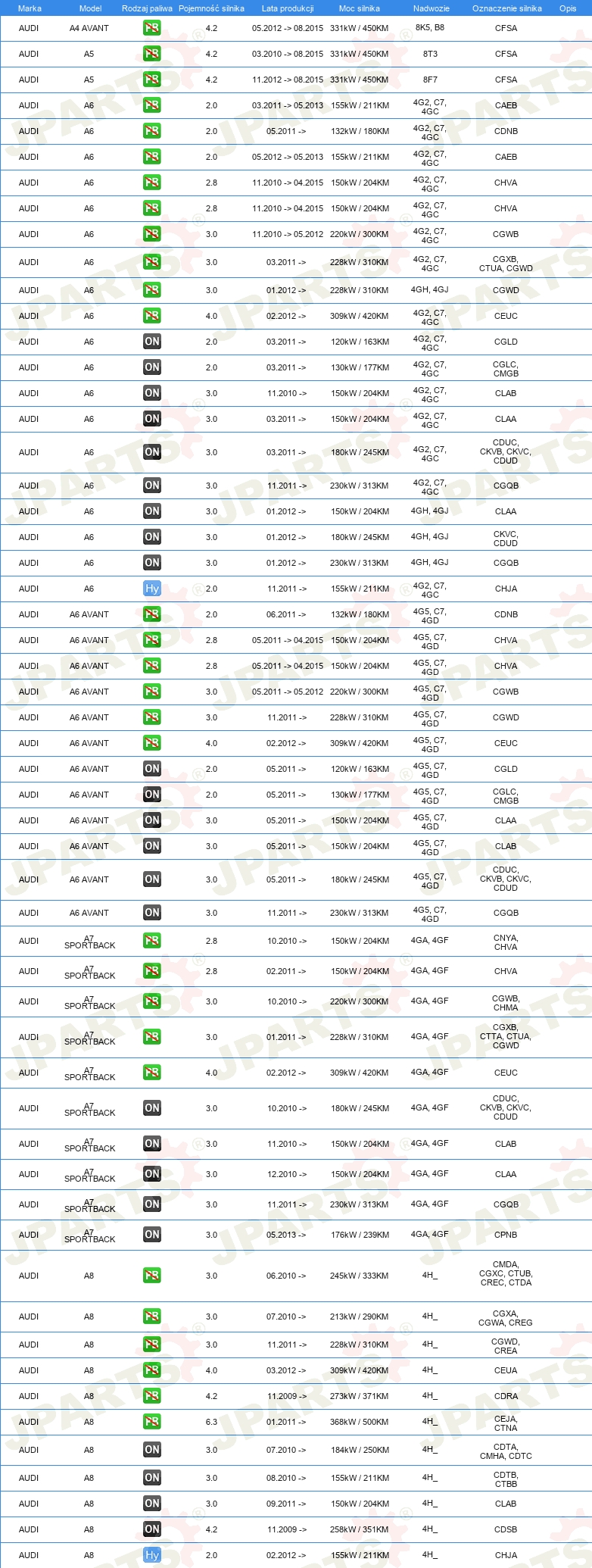Click the petrol fuel icon in the A4 AVANT row
The width and height of the screenshot is (592, 1568).
tap(152, 28)
